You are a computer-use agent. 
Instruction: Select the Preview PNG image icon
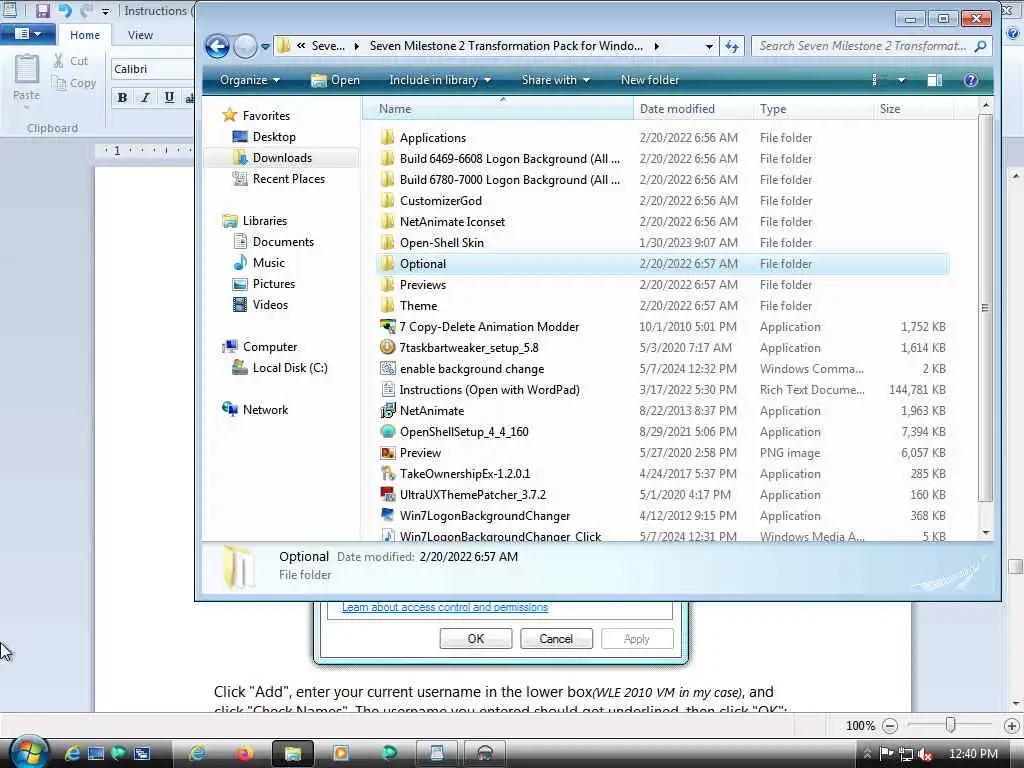coord(388,453)
